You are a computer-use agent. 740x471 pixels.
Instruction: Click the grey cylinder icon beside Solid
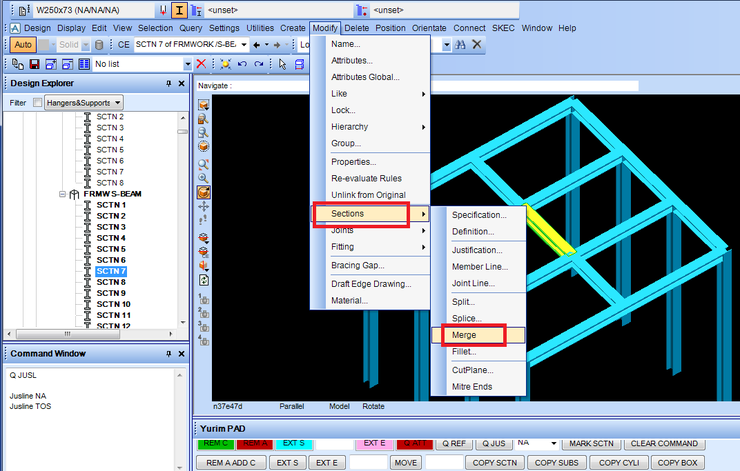(99, 45)
